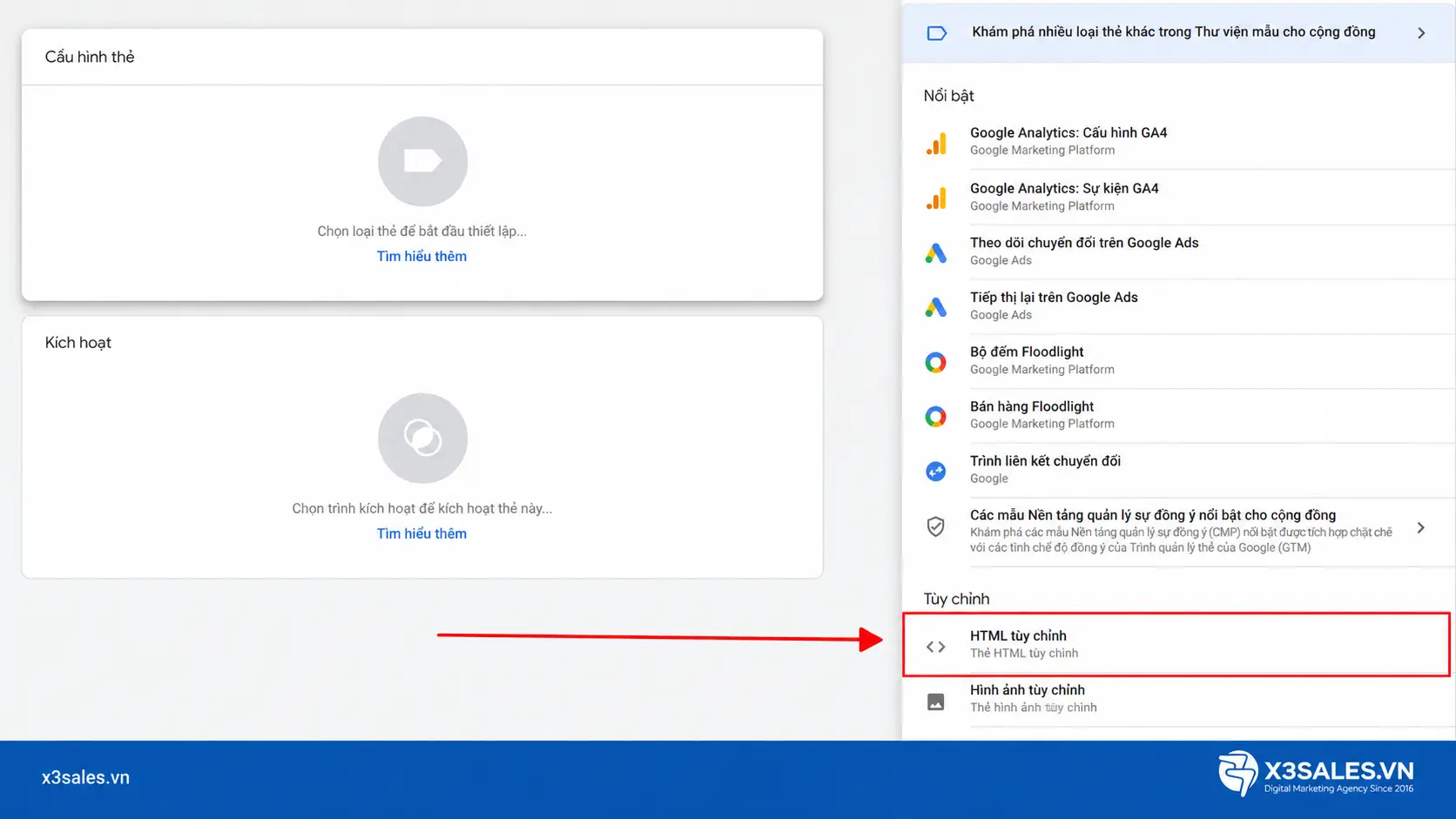Click the Tùy chỉnh section heading
The width and height of the screenshot is (1456, 819).
956,599
